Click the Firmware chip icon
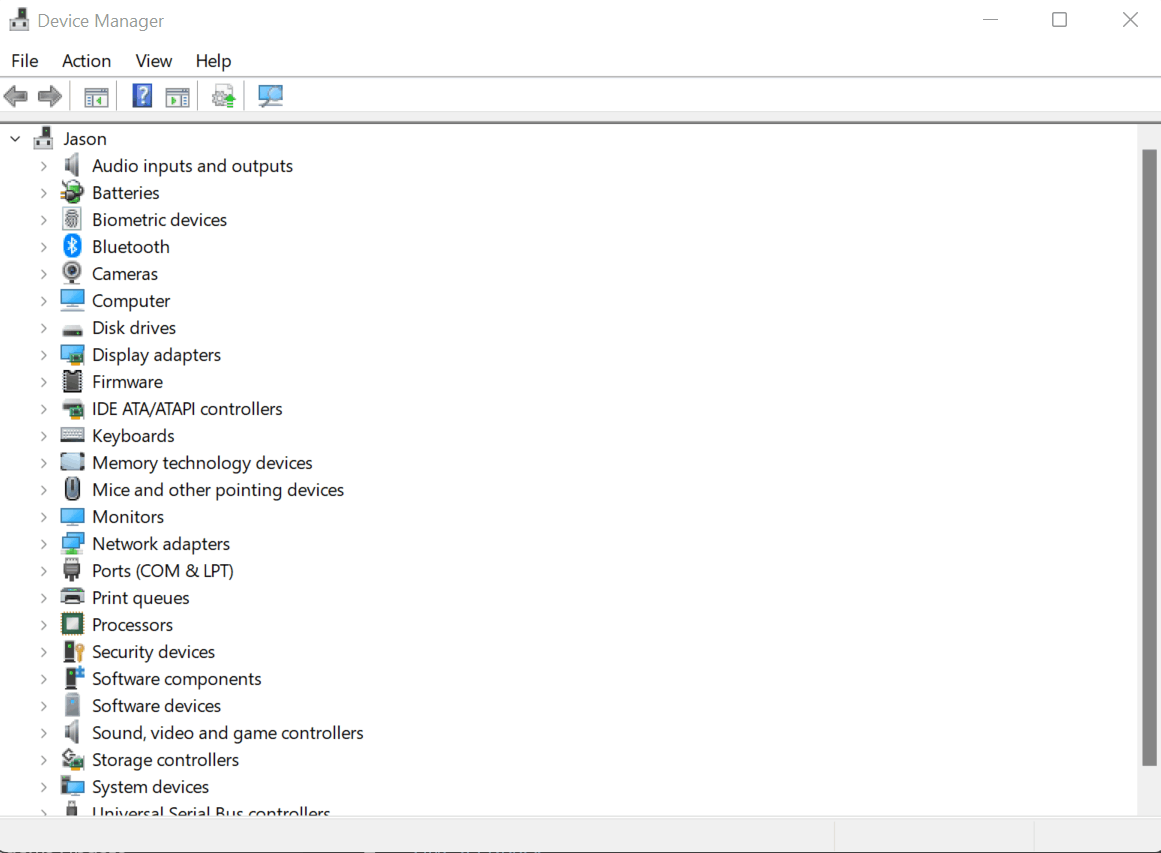 click(x=72, y=381)
